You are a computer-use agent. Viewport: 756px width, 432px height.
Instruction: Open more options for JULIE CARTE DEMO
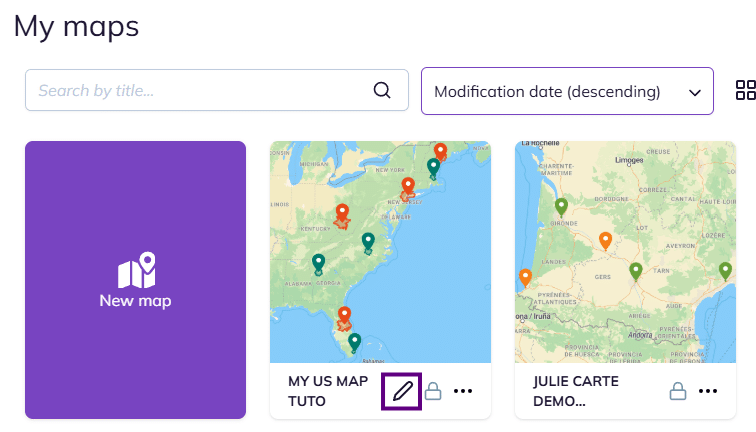point(708,391)
